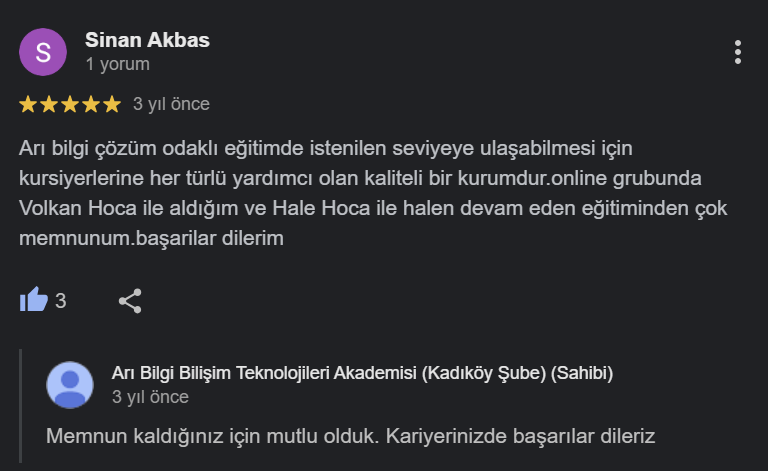Click the like count number 3
Screen dimensions: 768x471
(60, 300)
